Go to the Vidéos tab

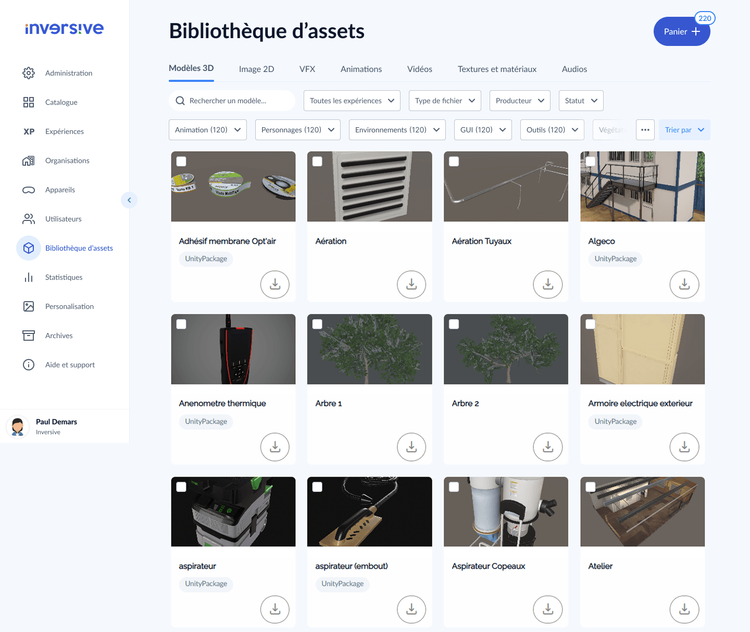[x=419, y=69]
